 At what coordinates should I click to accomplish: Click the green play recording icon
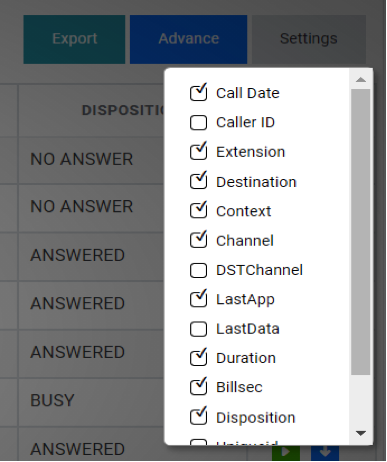286,453
